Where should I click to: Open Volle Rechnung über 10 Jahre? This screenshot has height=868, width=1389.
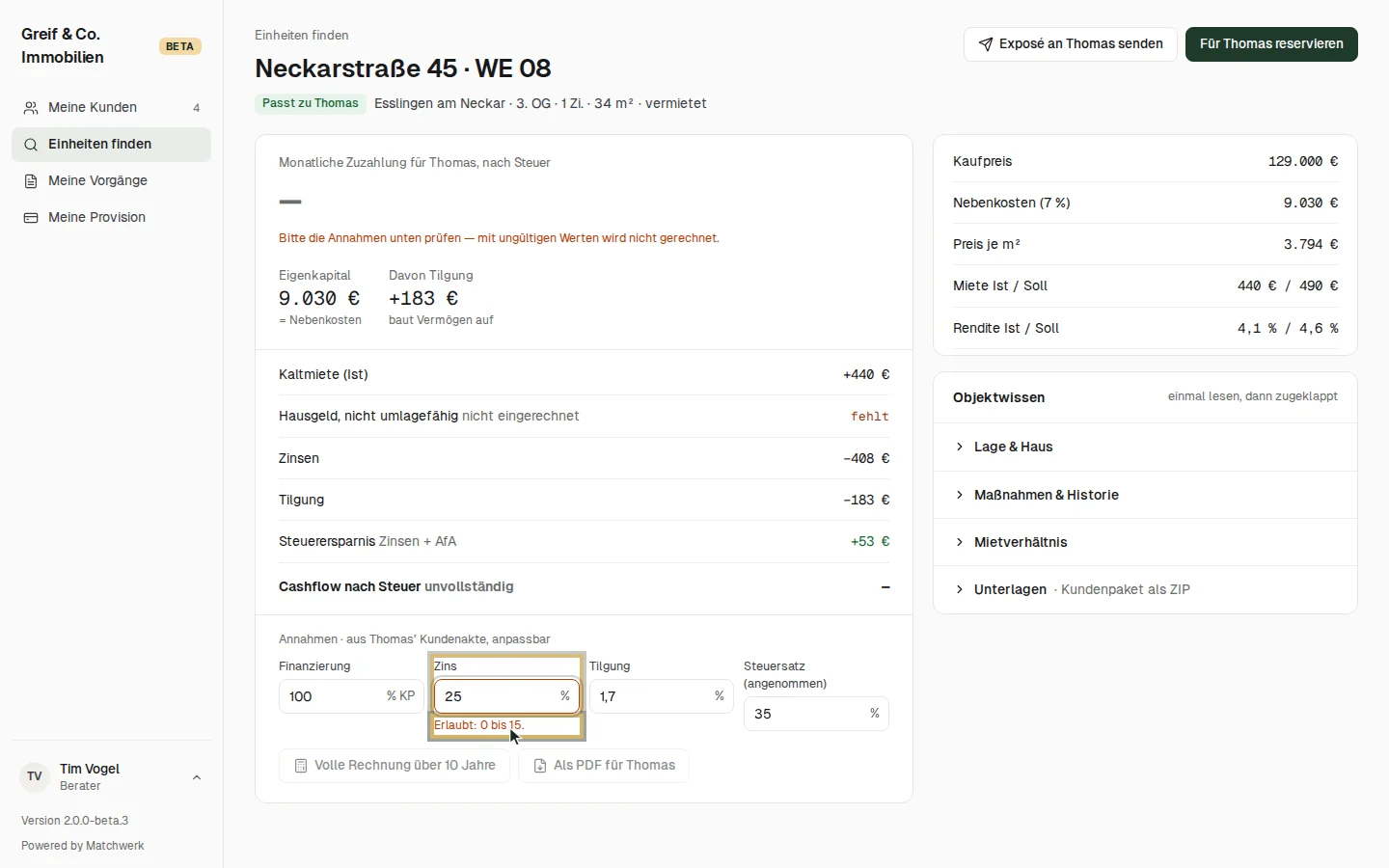pyautogui.click(x=395, y=766)
